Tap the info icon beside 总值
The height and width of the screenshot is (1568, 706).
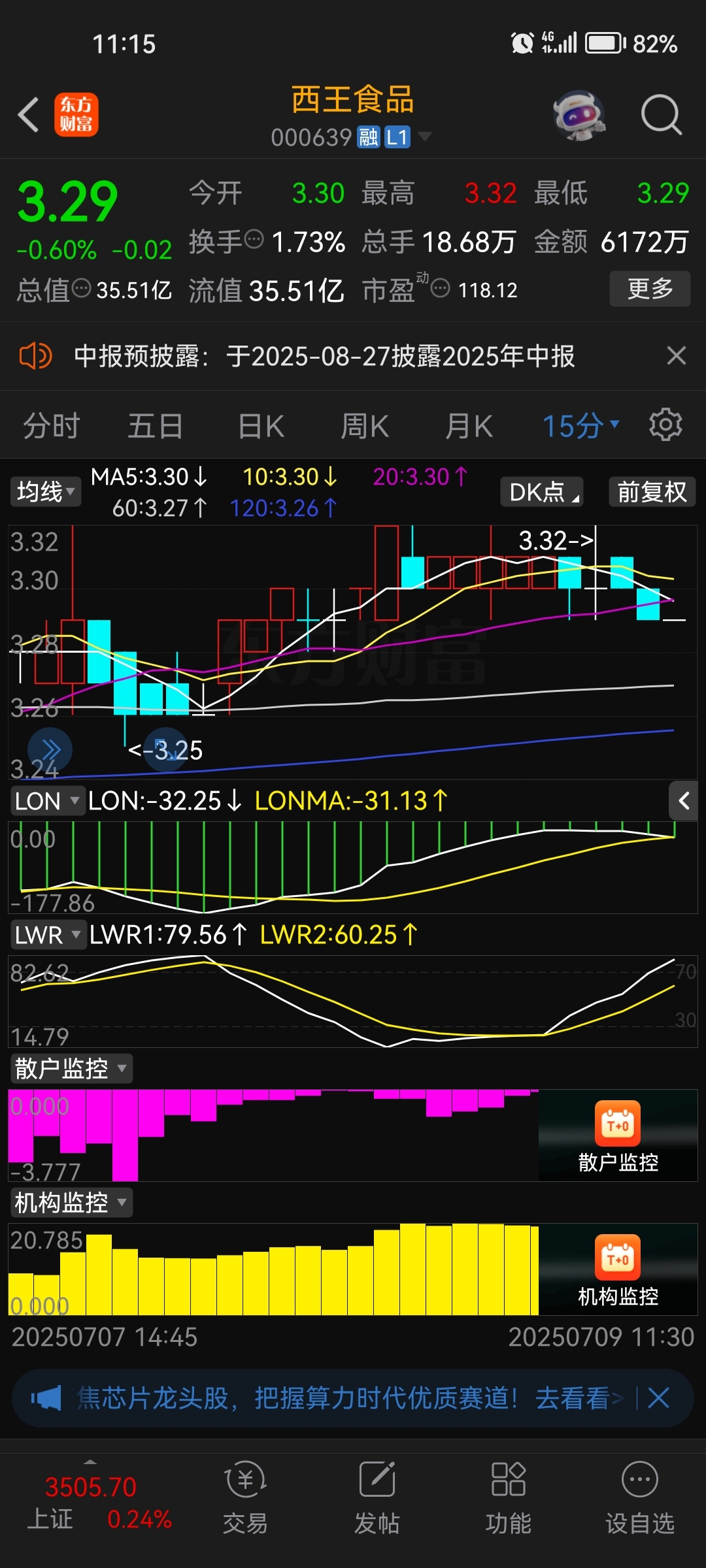(x=81, y=288)
